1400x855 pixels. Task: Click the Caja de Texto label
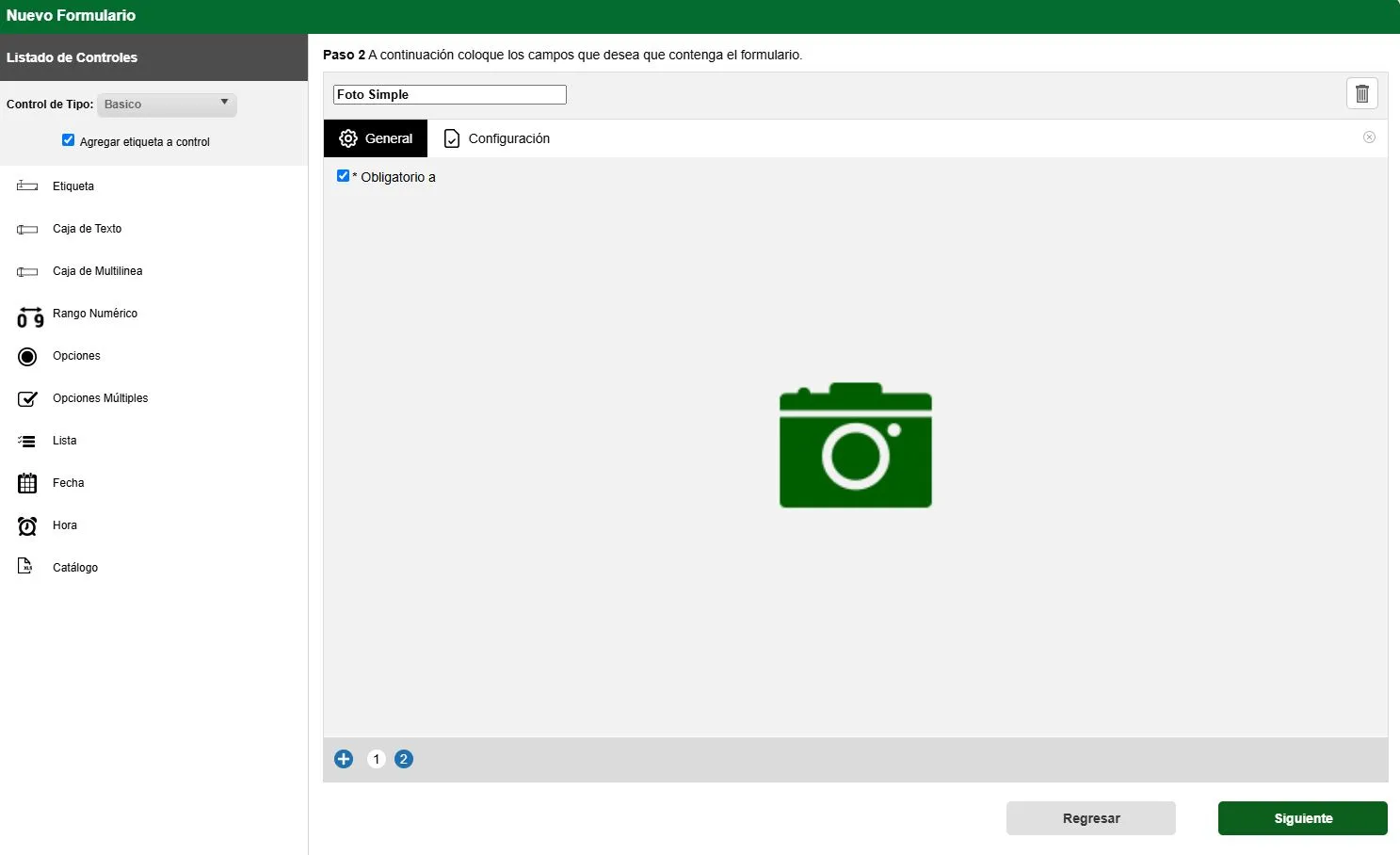88,229
